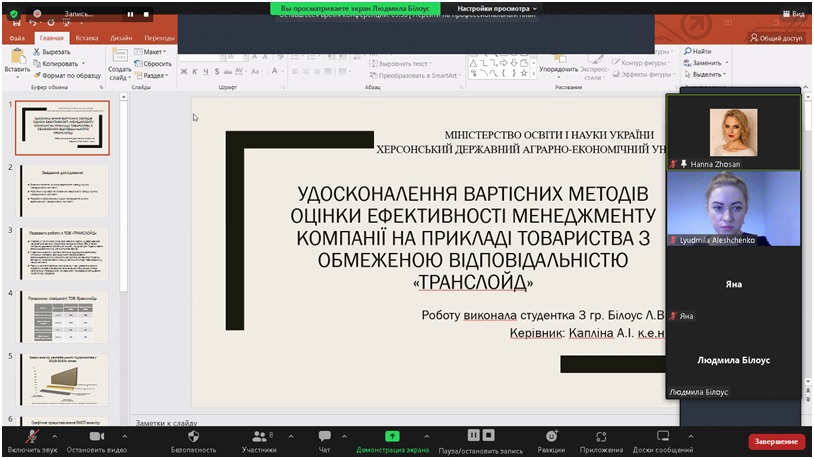
Task: Open Настройки просмотра view options dropdown
Action: point(497,8)
